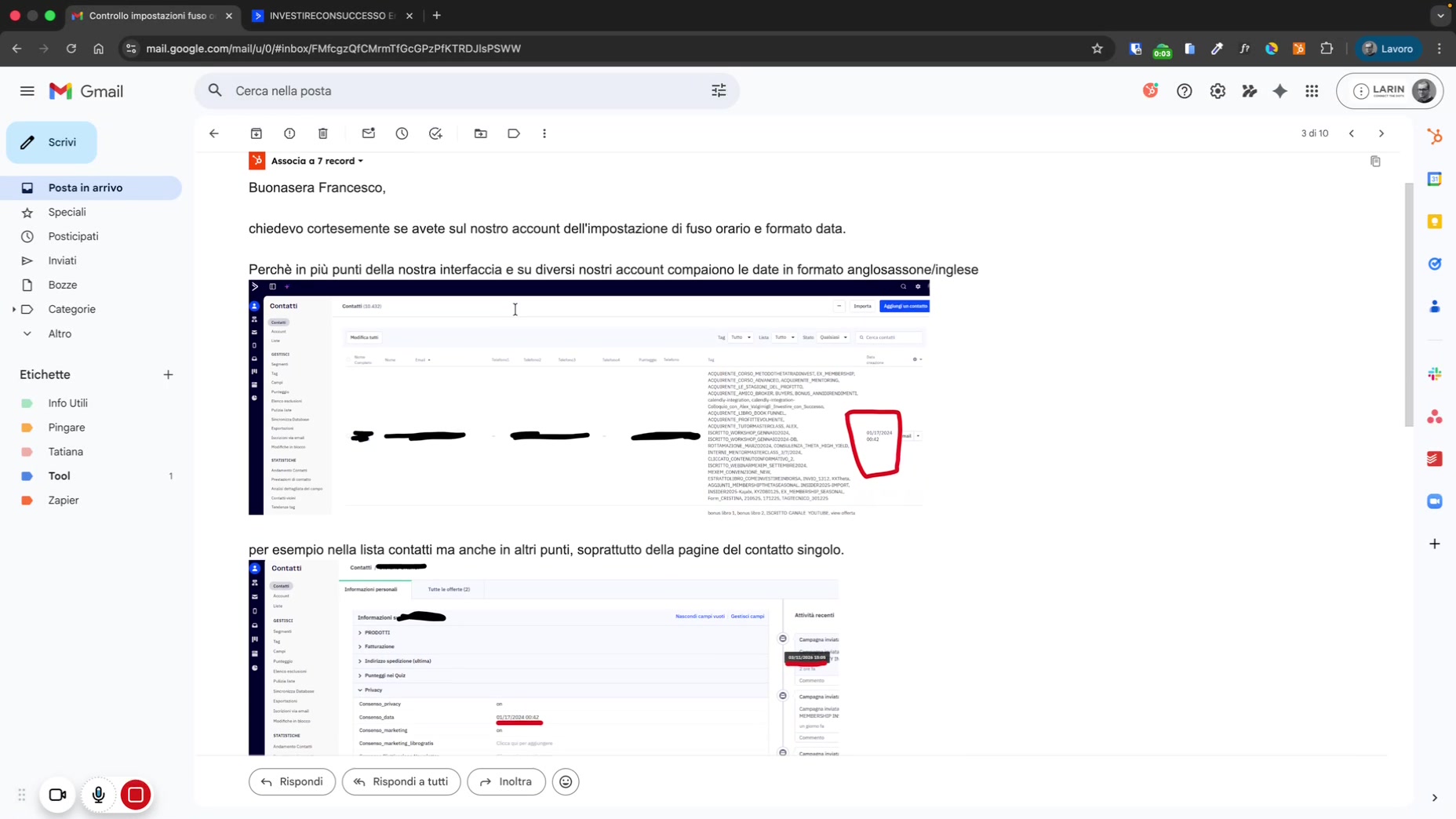Add email to Tasks

(x=435, y=133)
